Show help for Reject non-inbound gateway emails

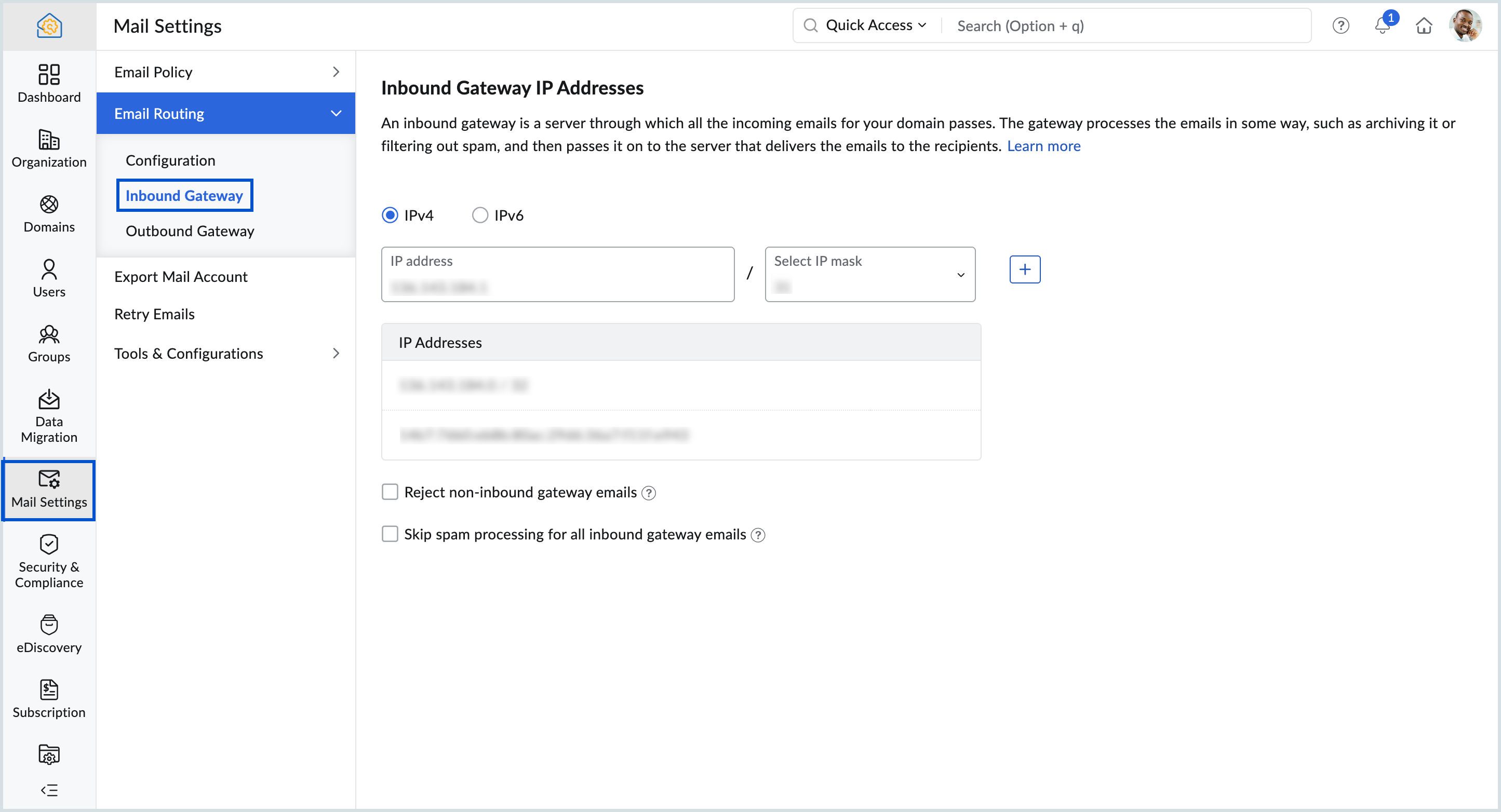[649, 493]
